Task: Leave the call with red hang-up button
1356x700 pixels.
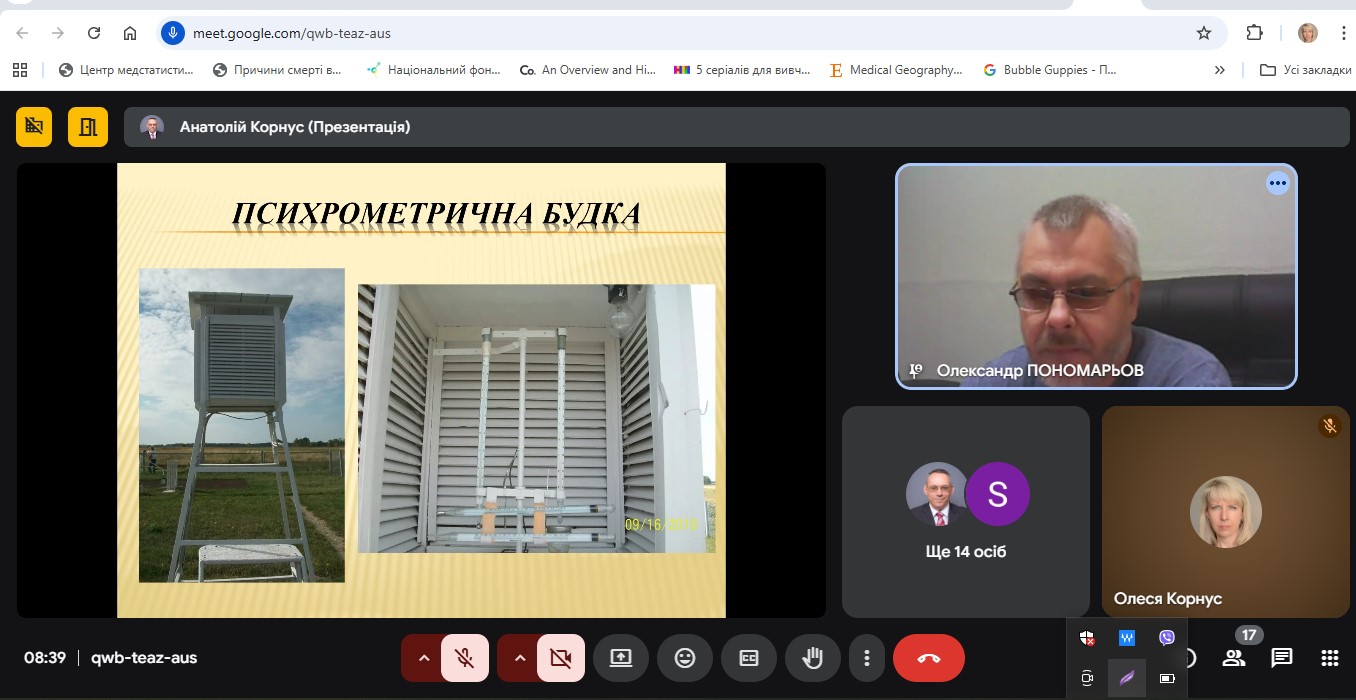Action: (928, 658)
